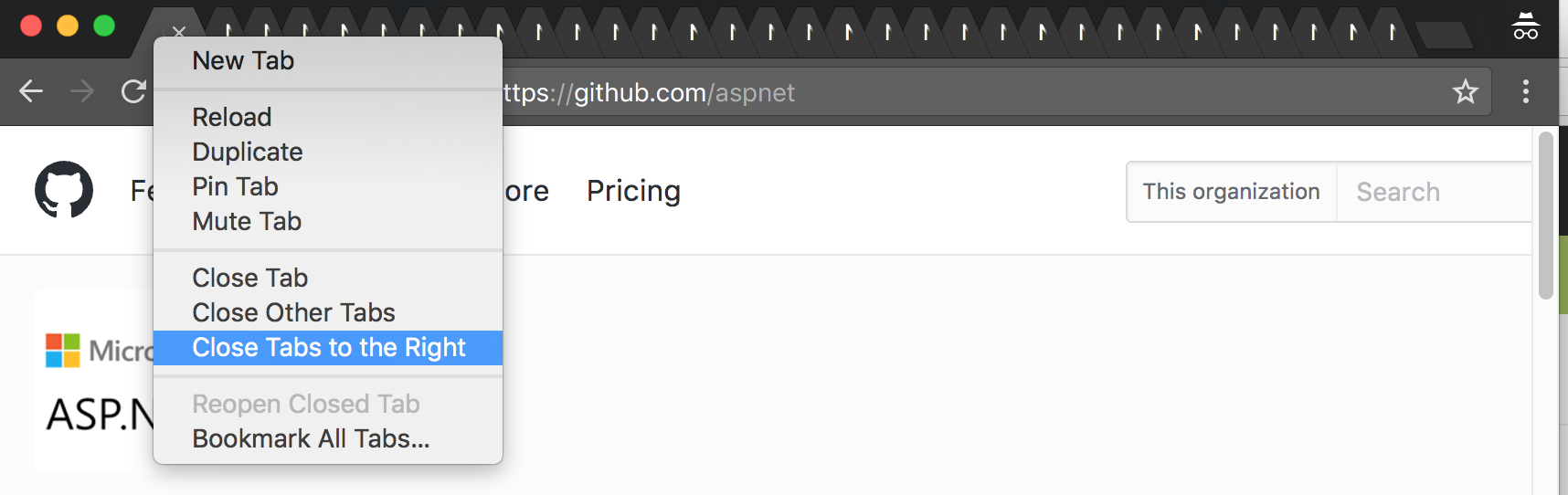Close the first tab with its X
The image size is (1568, 495).
click(x=179, y=32)
